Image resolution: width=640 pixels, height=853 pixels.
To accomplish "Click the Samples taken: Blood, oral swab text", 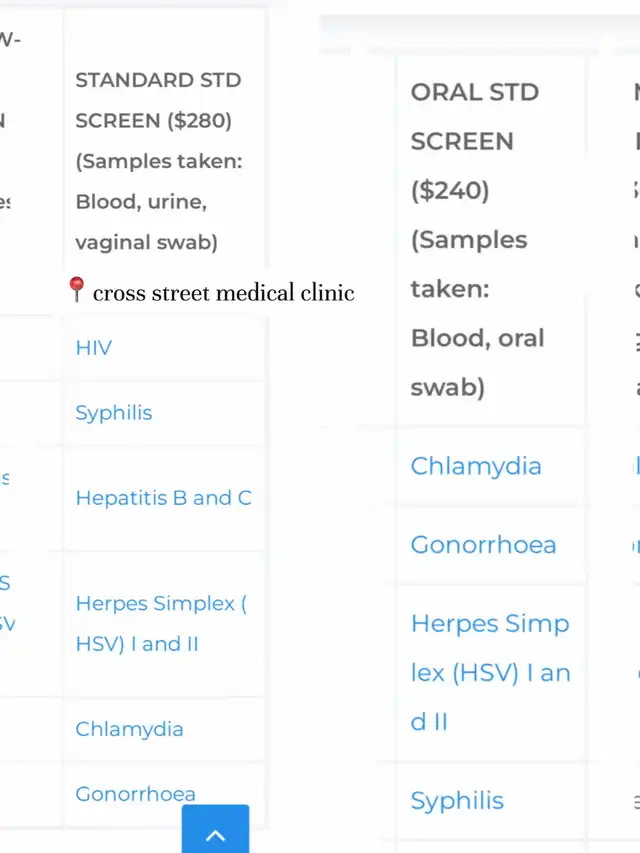I will pyautogui.click(x=477, y=313).
